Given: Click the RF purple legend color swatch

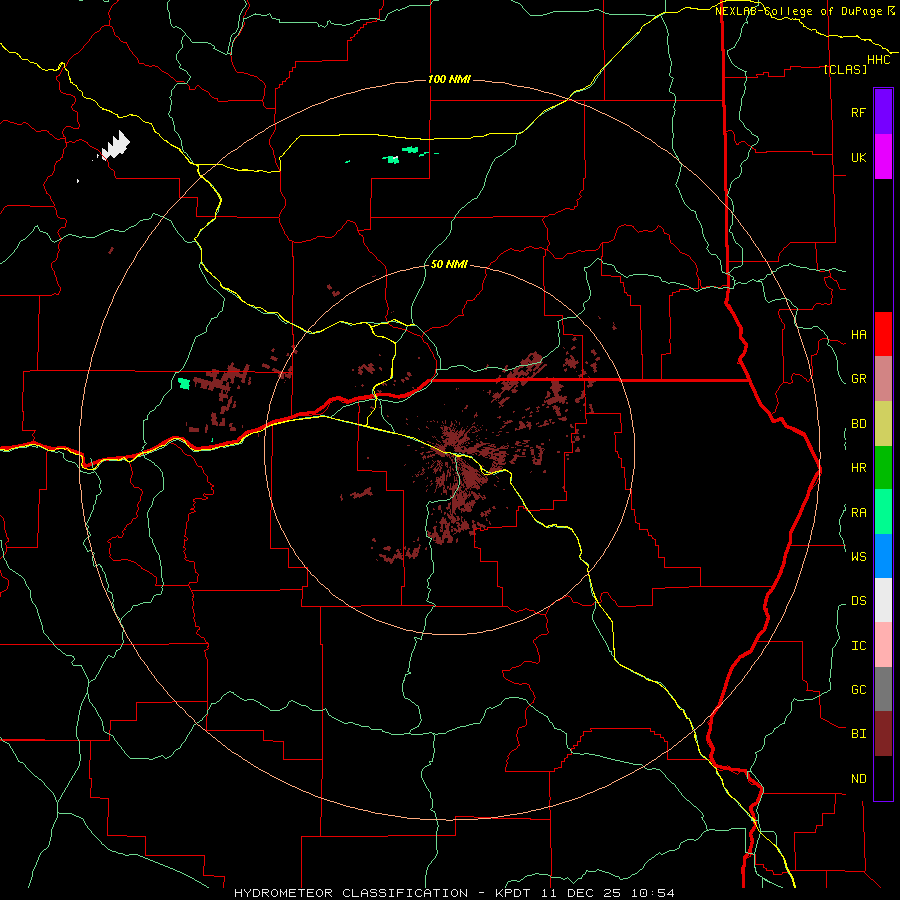Looking at the screenshot, I should coord(883,112).
